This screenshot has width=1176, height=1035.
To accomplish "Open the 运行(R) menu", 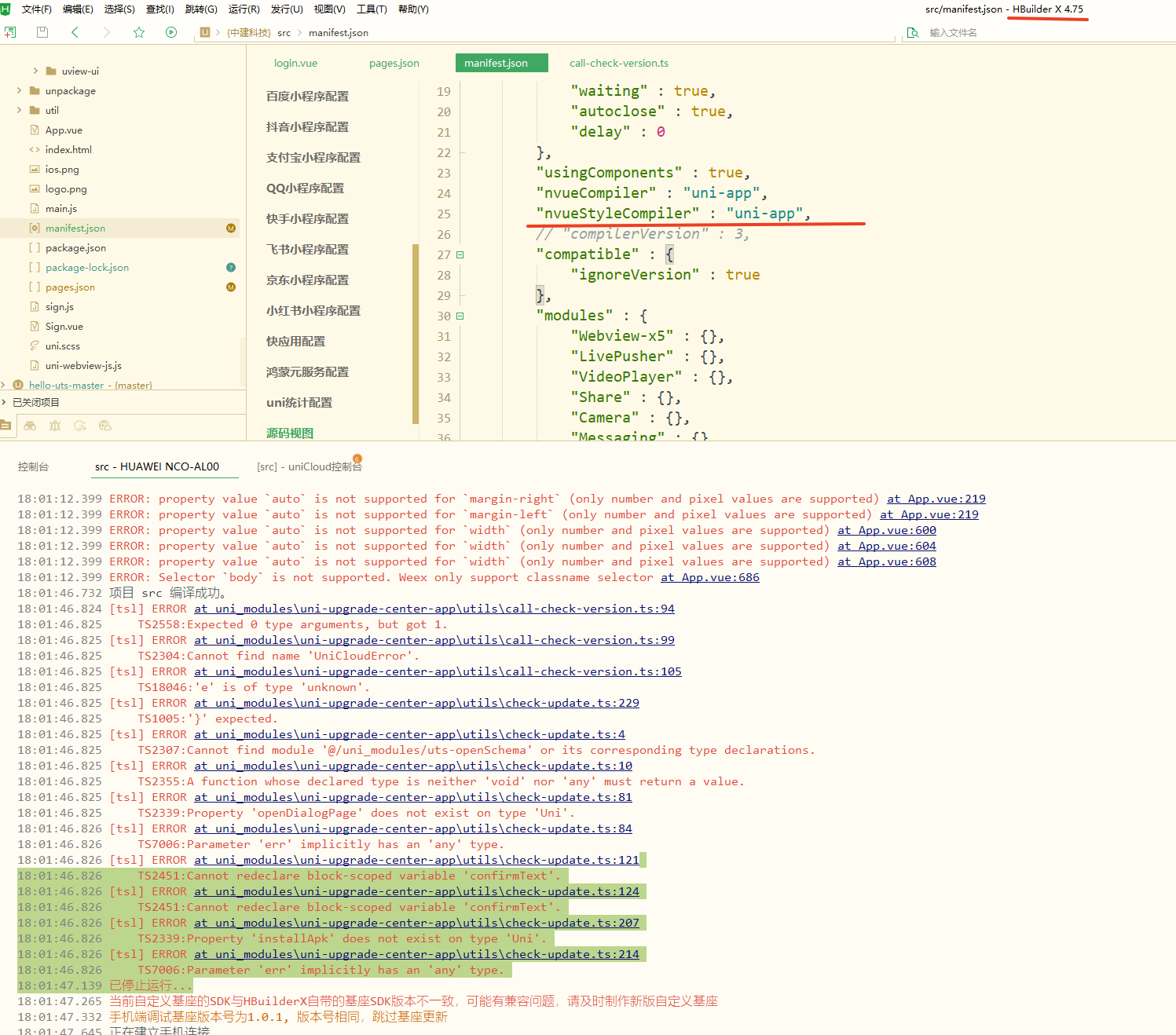I will pos(244,9).
